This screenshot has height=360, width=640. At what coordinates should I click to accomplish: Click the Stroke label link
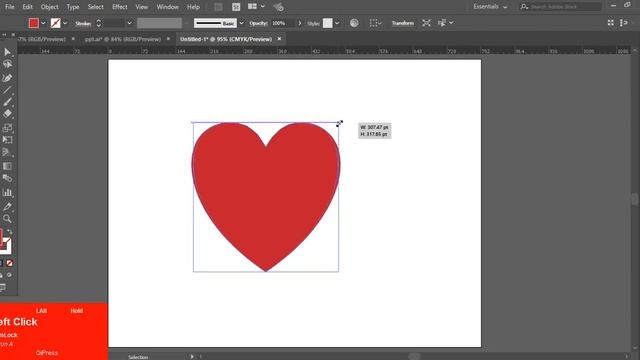click(83, 24)
